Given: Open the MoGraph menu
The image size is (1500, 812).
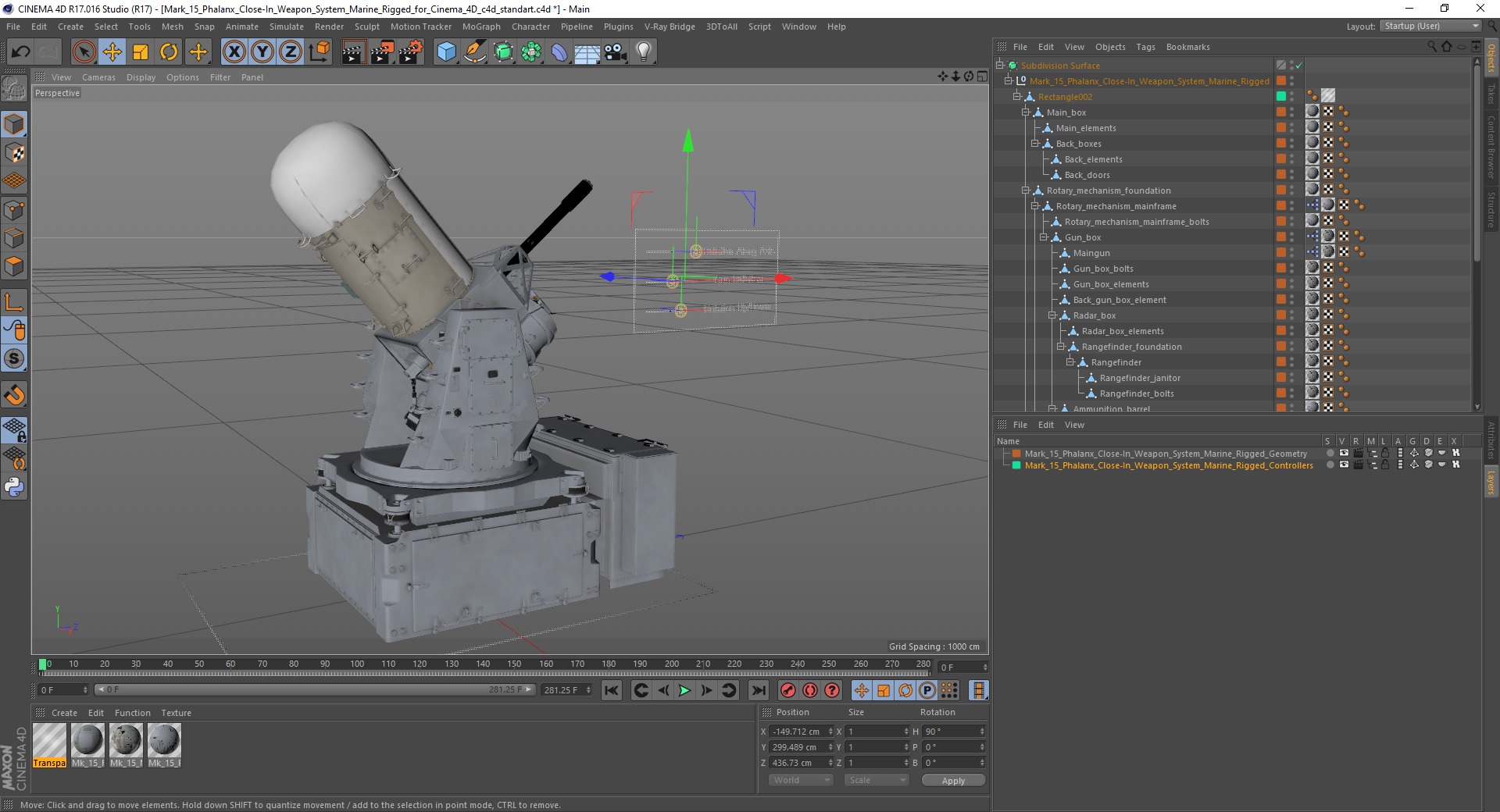Looking at the screenshot, I should pyautogui.click(x=481, y=27).
